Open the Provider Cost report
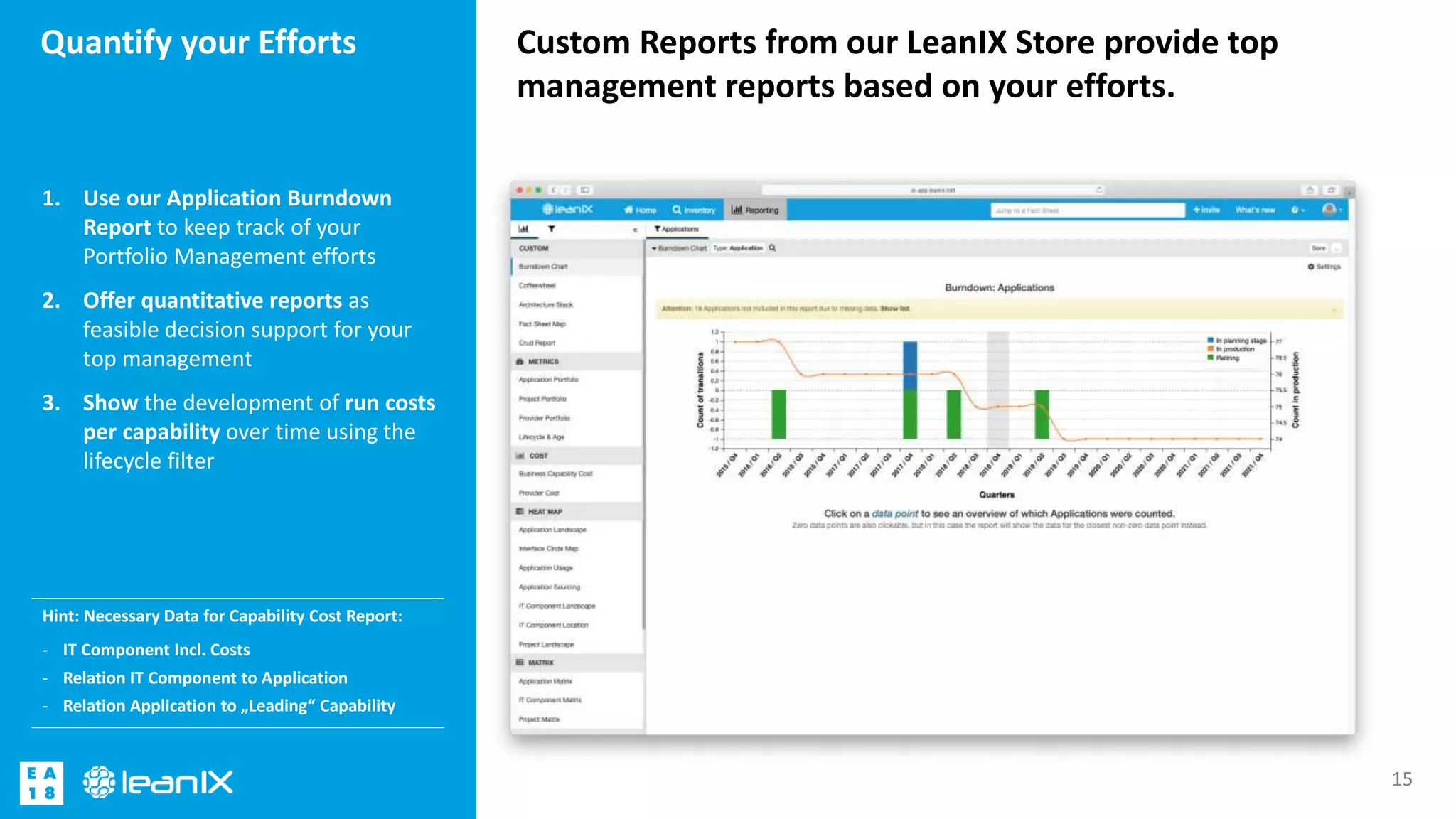 [539, 493]
